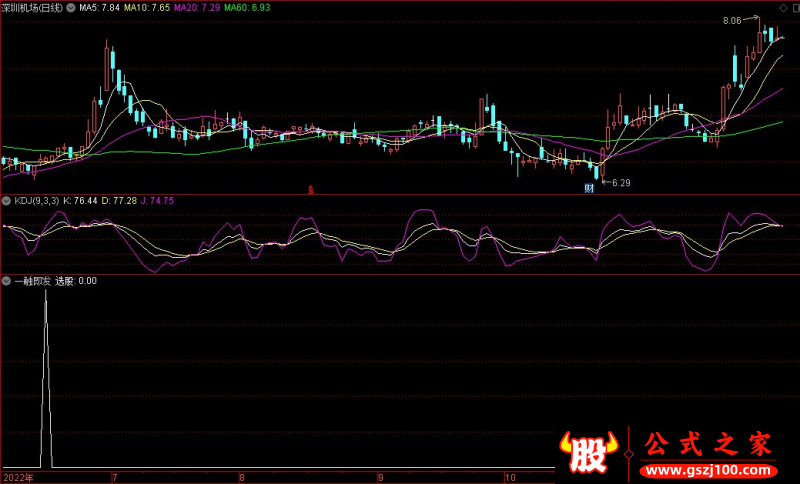Click the 财 financial marker icon
Image resolution: width=800 pixels, height=484 pixels.
tap(590, 187)
